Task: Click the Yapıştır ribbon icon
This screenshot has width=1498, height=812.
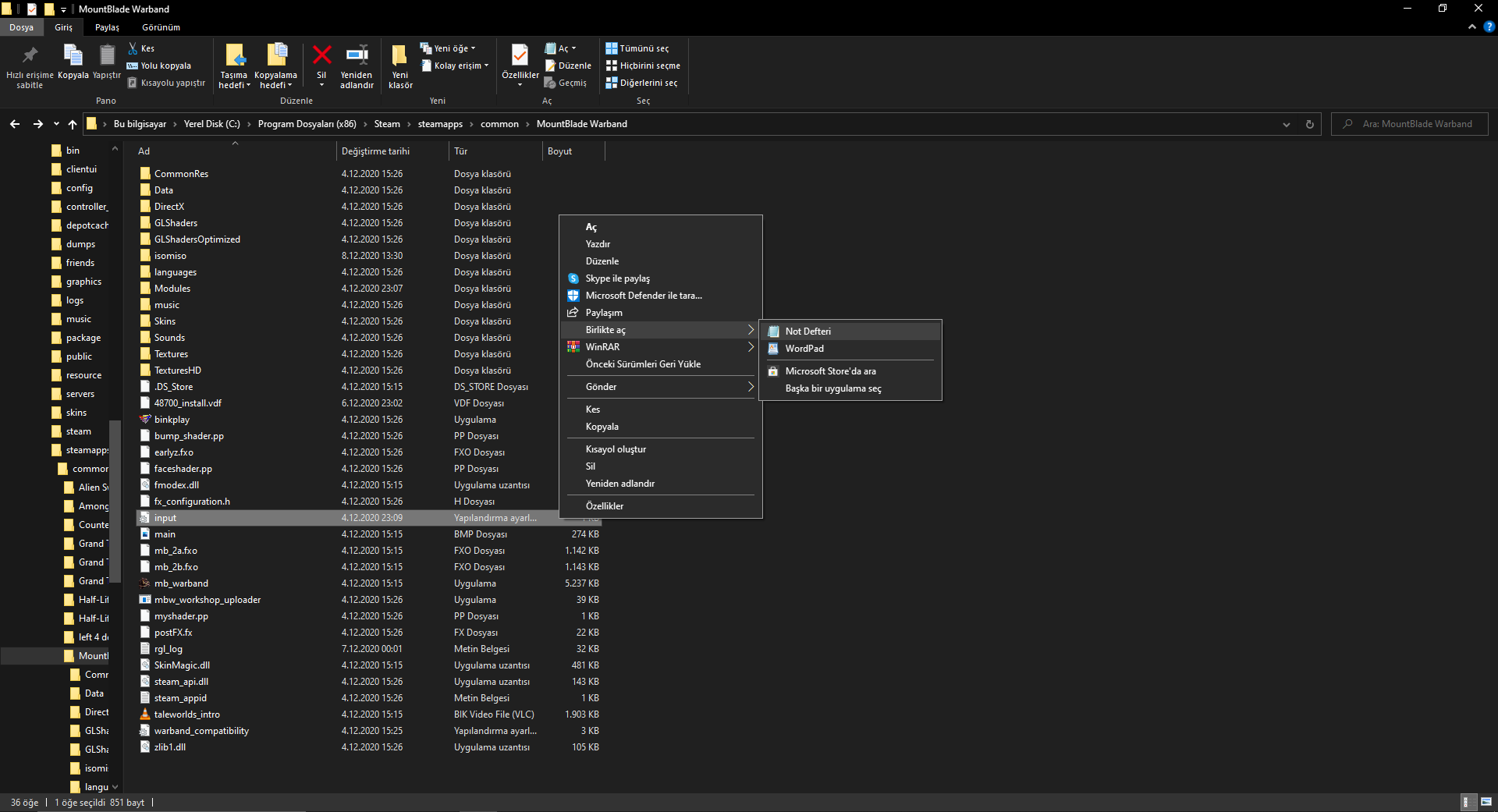Action: 107,62
